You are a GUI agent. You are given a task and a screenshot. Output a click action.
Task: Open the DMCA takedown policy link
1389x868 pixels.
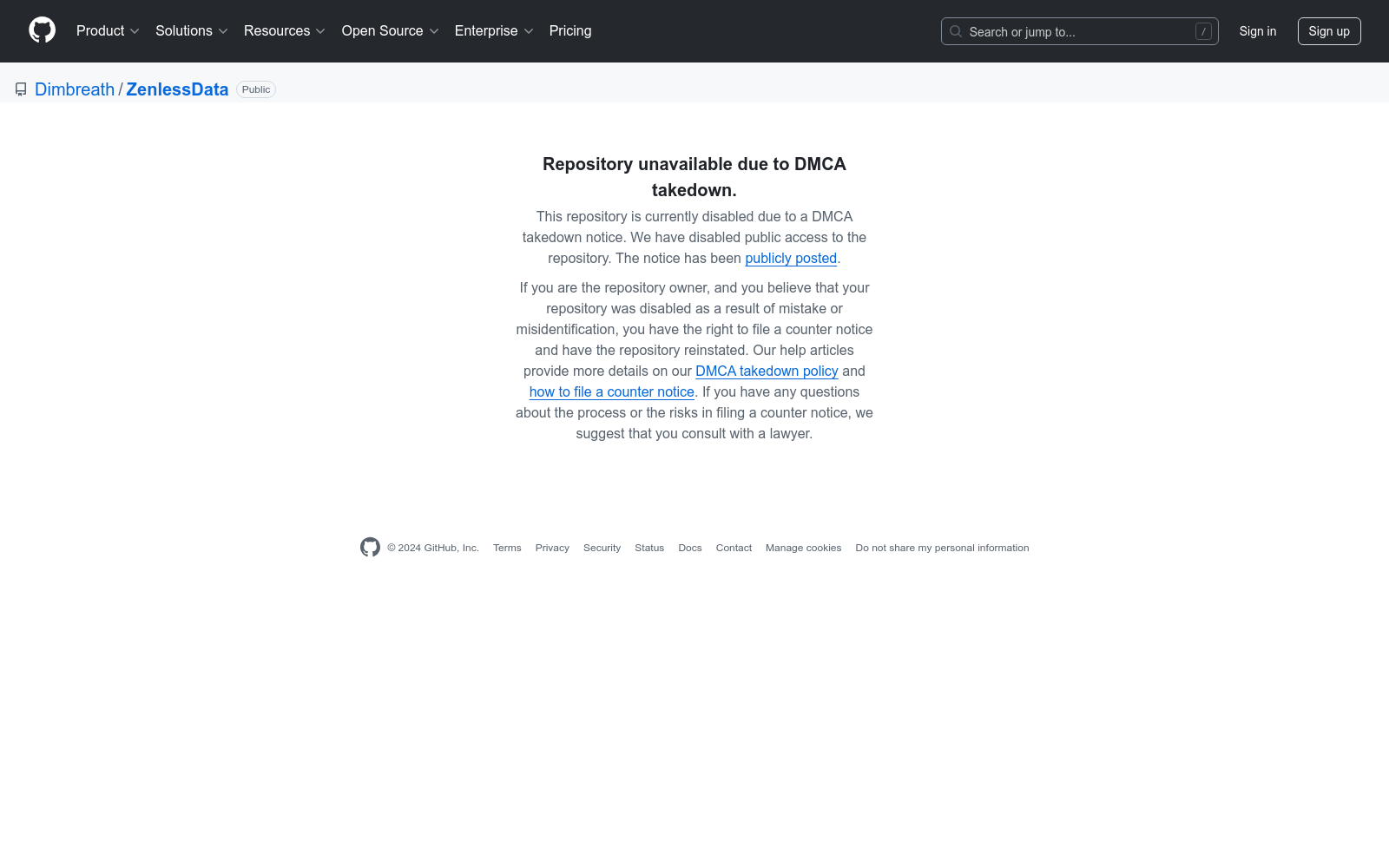tap(767, 371)
